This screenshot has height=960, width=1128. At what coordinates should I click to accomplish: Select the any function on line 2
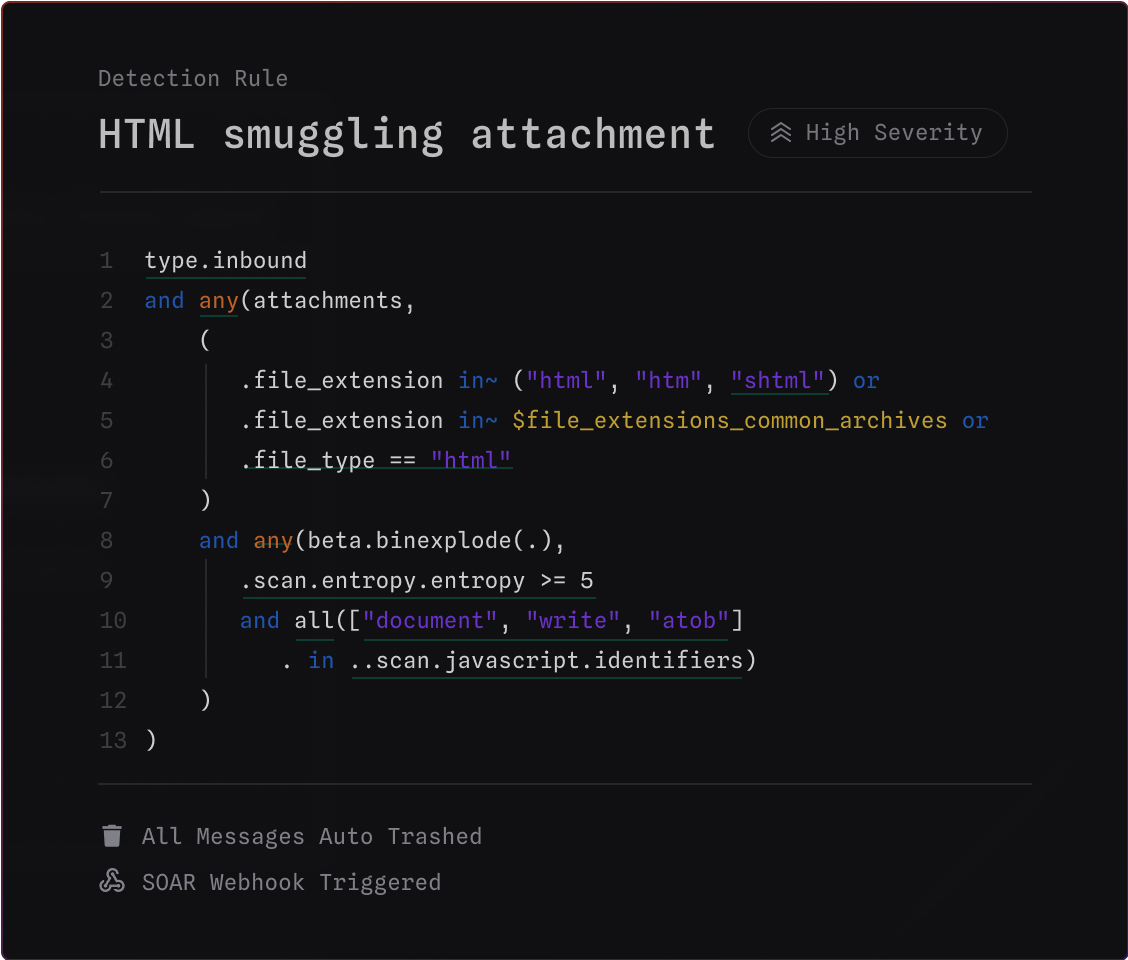[x=218, y=300]
